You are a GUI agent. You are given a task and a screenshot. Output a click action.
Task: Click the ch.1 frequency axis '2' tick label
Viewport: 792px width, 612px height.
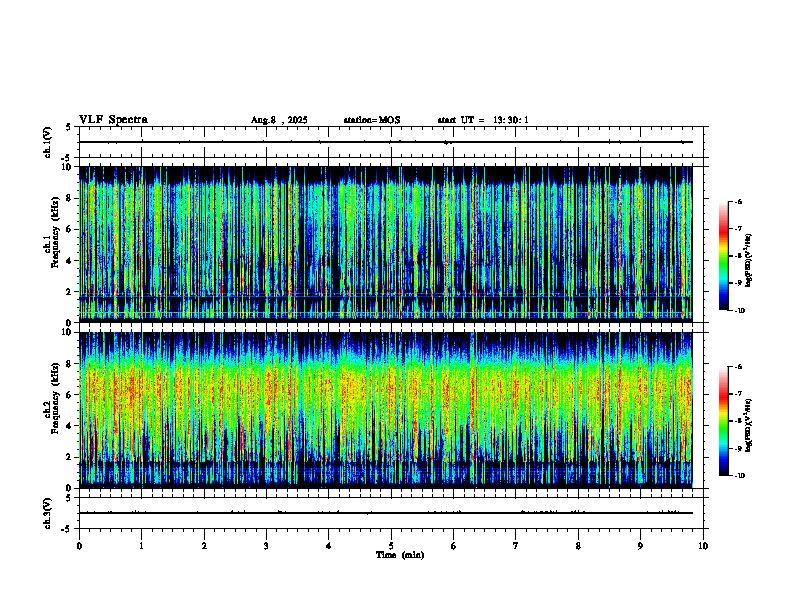70,292
